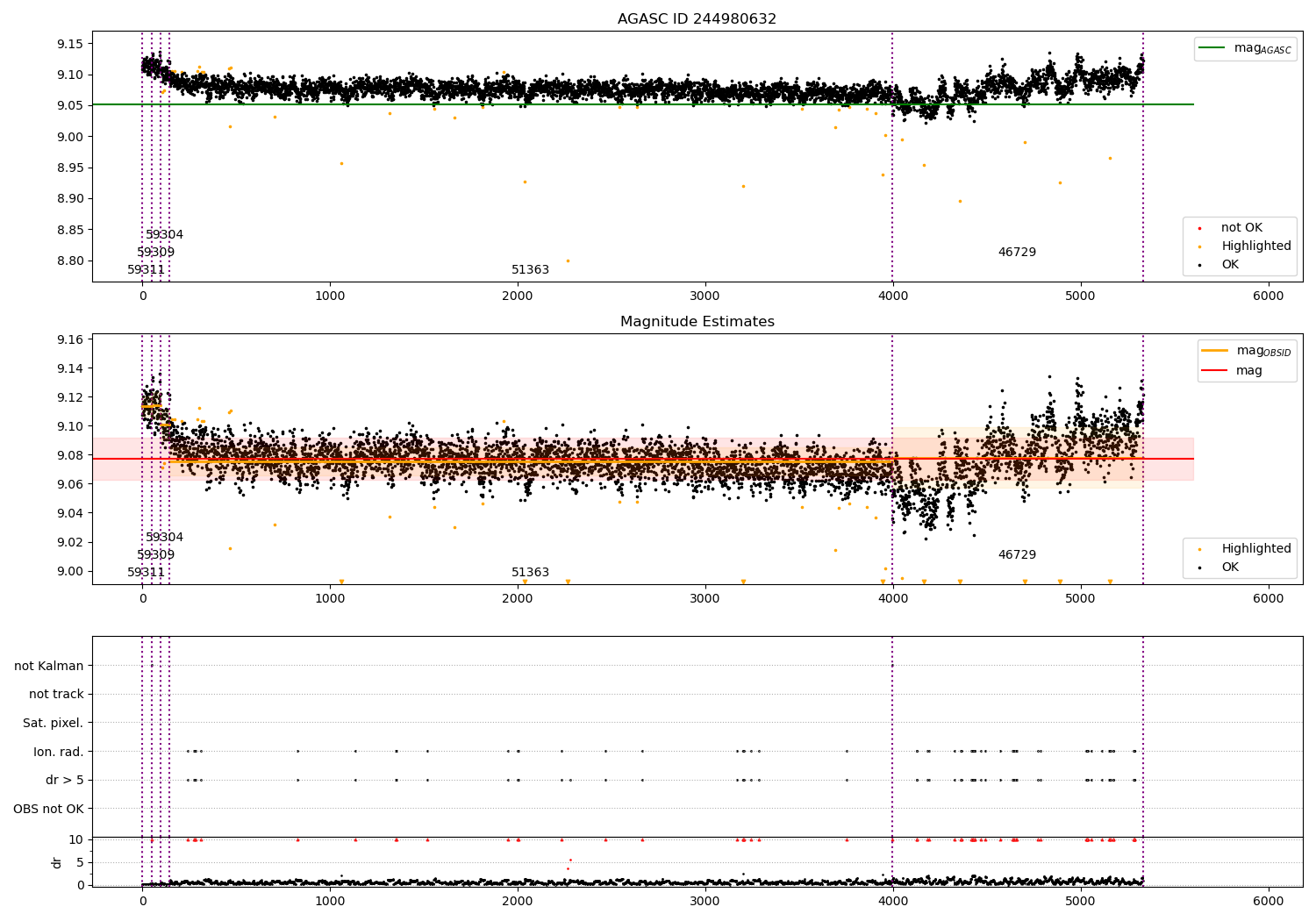Click the 59304 annotation in the top plot
The image size is (1316, 921).
click(x=164, y=235)
